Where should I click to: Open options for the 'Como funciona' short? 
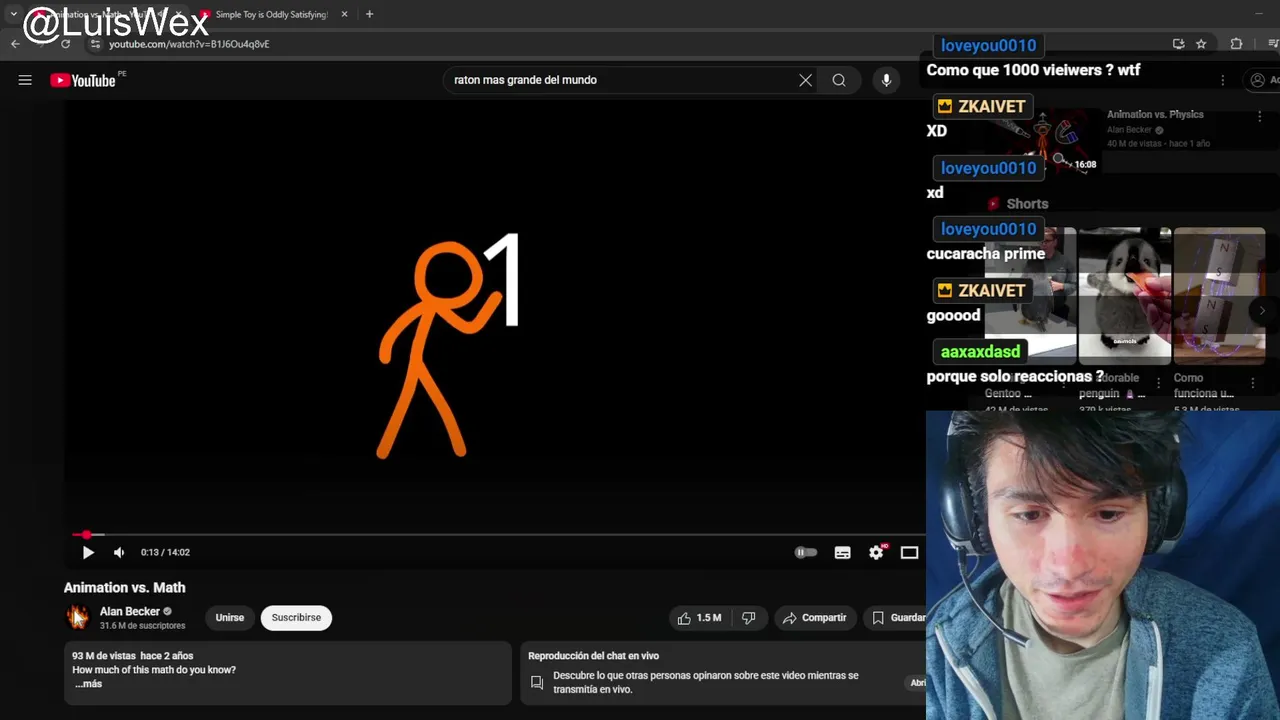coord(1254,382)
